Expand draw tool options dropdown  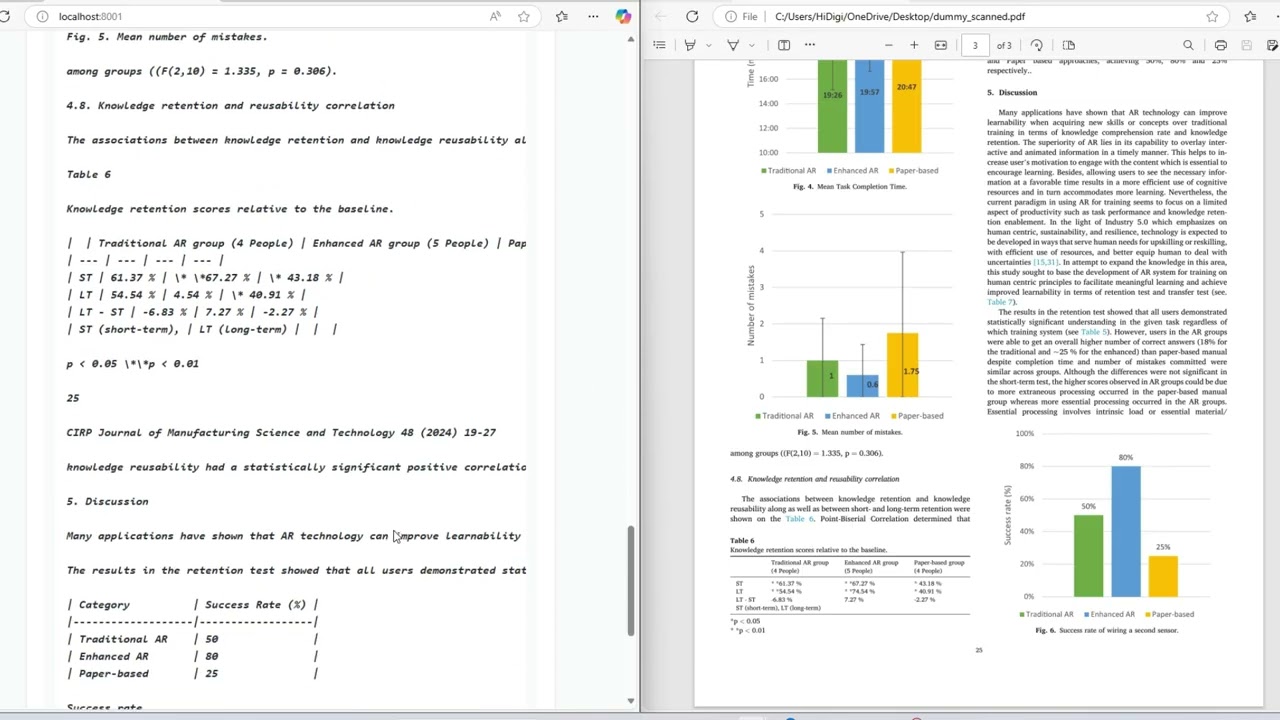pyautogui.click(x=751, y=45)
